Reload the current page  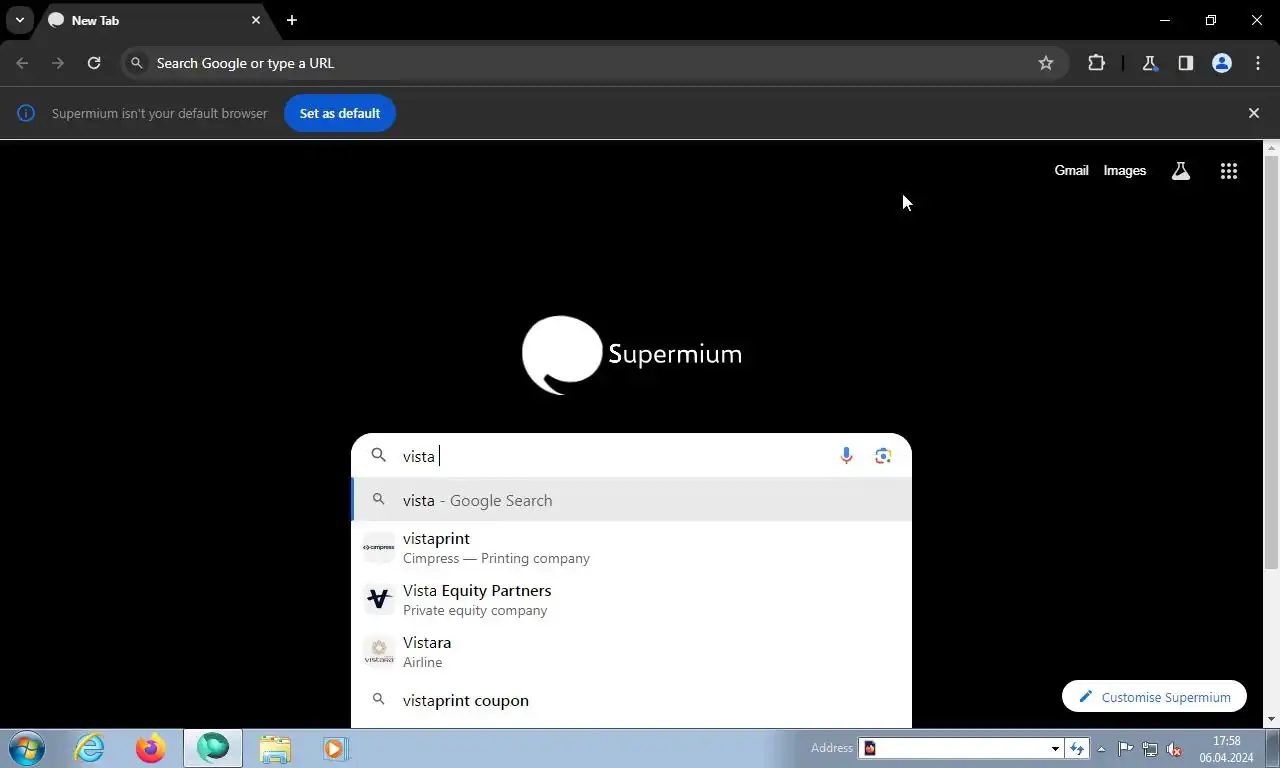click(94, 63)
